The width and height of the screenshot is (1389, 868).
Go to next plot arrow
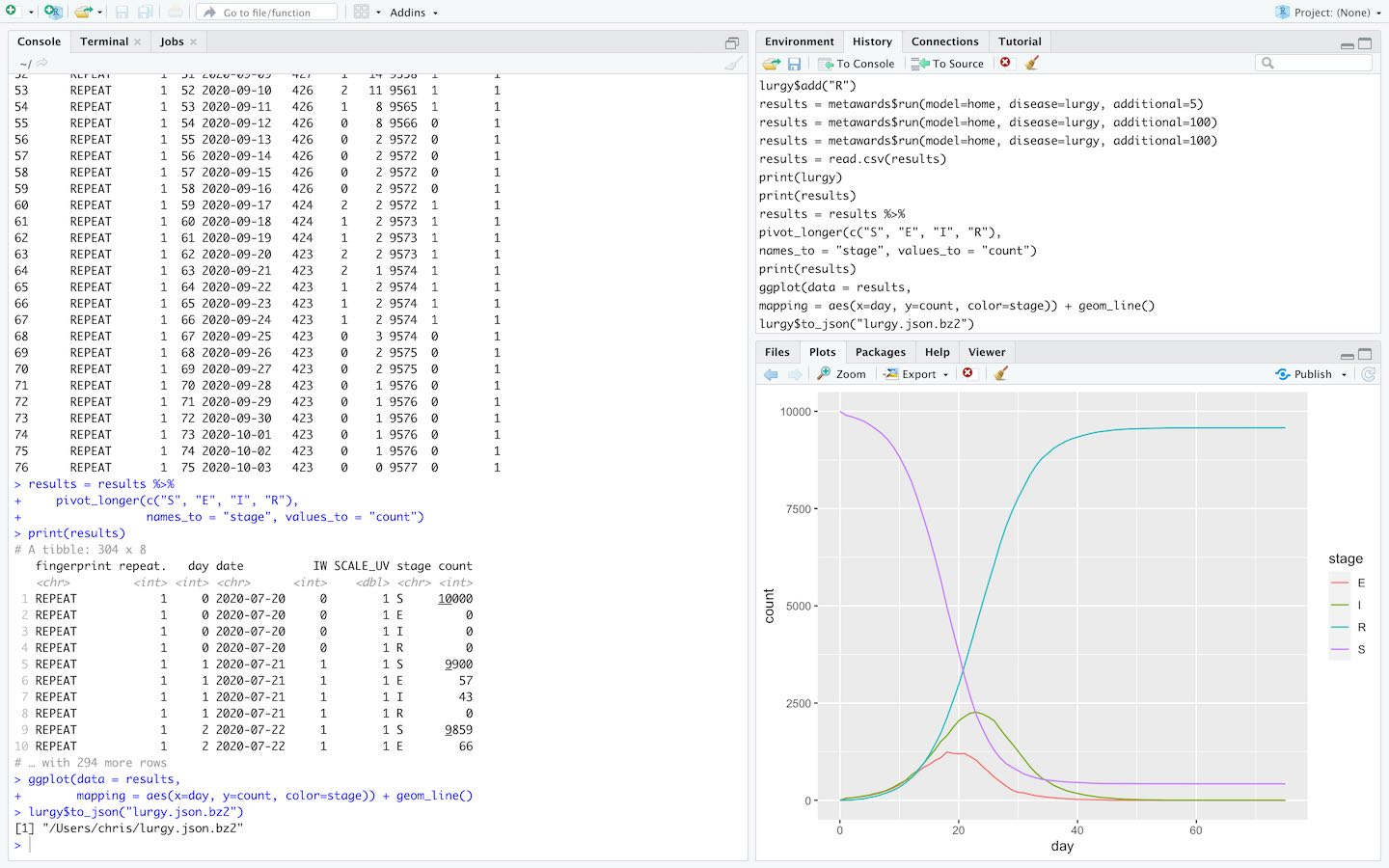(795, 374)
